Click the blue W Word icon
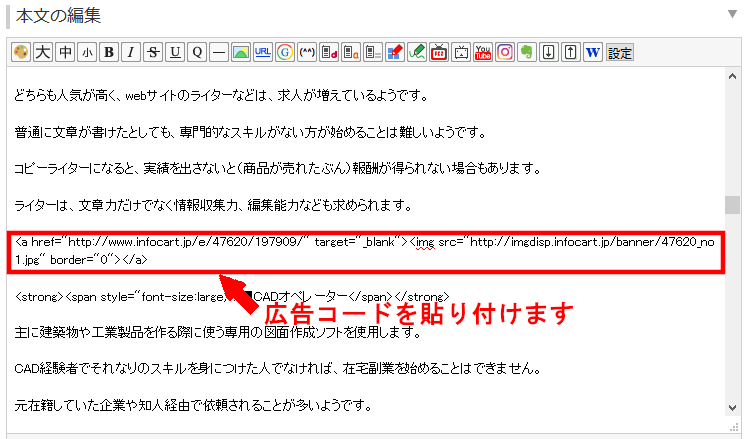Viewport: 749px width, 439px height. (592, 52)
